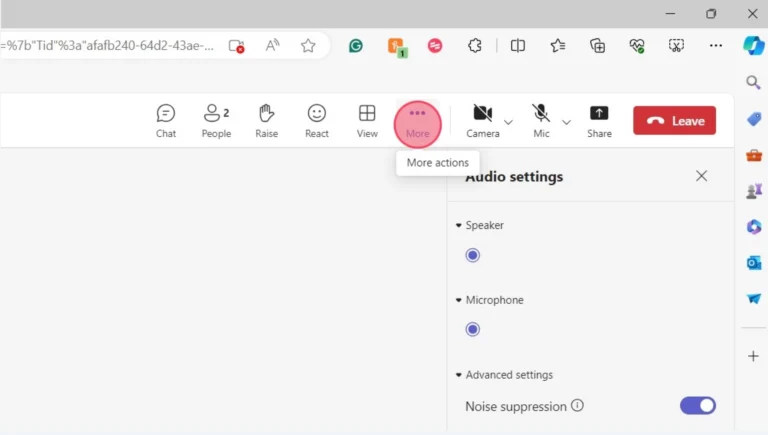Open Microsoft 365 in the sidebar
768x435 pixels.
coord(754,227)
